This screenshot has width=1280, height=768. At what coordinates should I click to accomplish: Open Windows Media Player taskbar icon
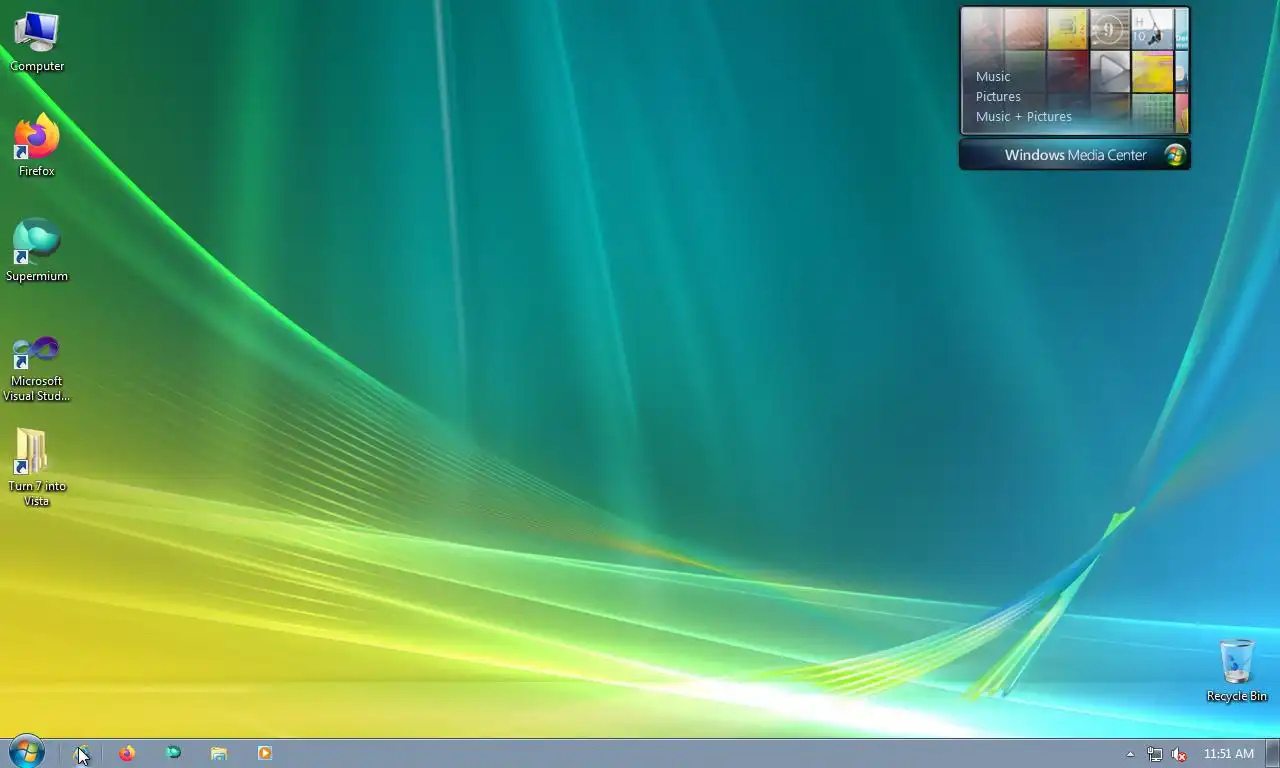(x=265, y=753)
